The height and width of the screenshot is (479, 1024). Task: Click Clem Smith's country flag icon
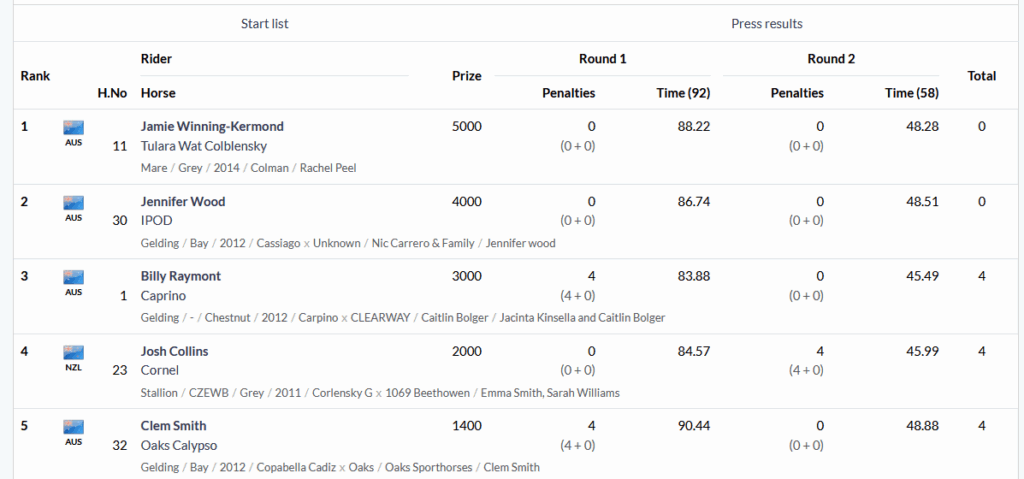click(73, 427)
